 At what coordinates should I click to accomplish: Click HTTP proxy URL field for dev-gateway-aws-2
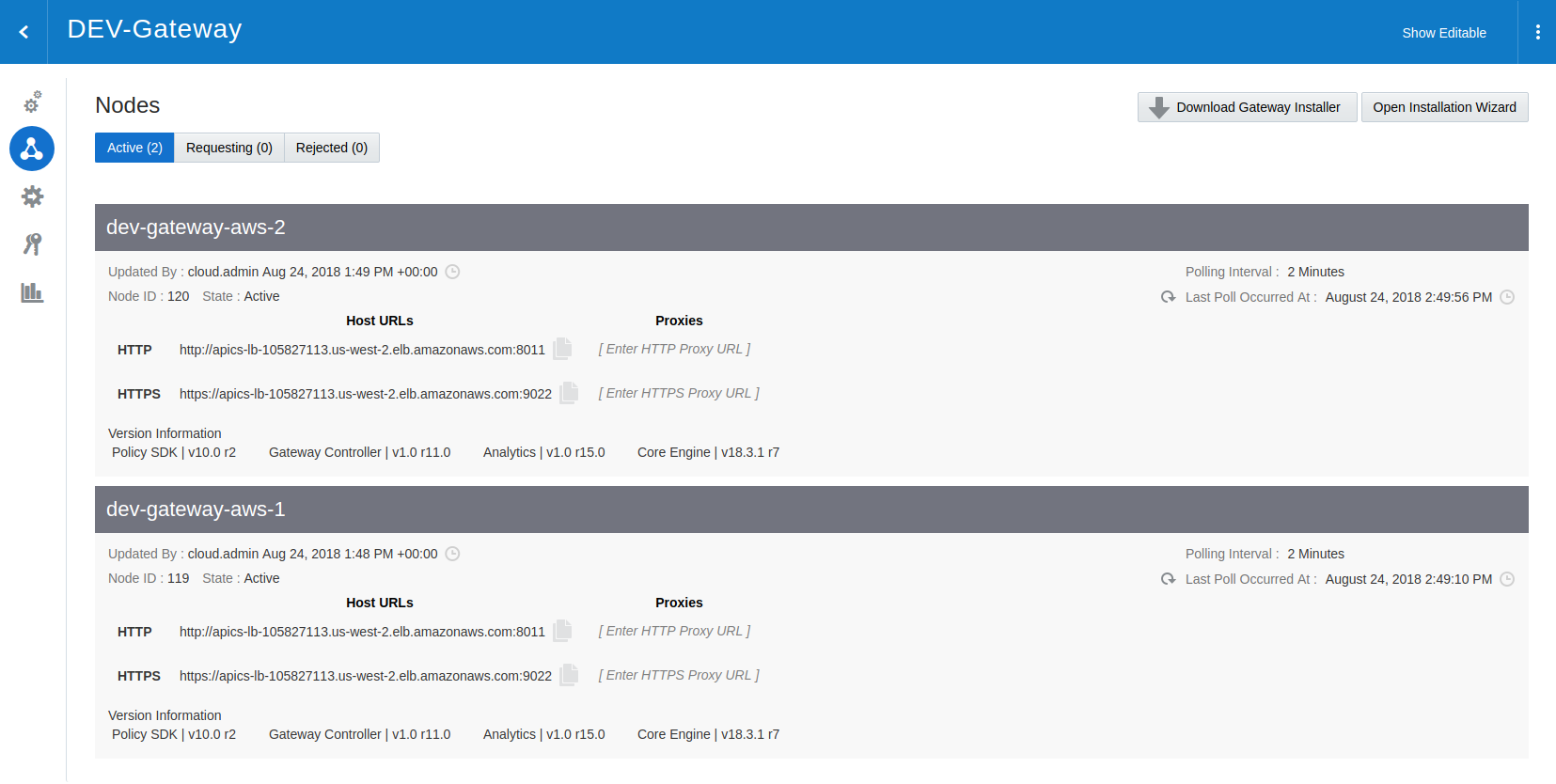coord(674,349)
